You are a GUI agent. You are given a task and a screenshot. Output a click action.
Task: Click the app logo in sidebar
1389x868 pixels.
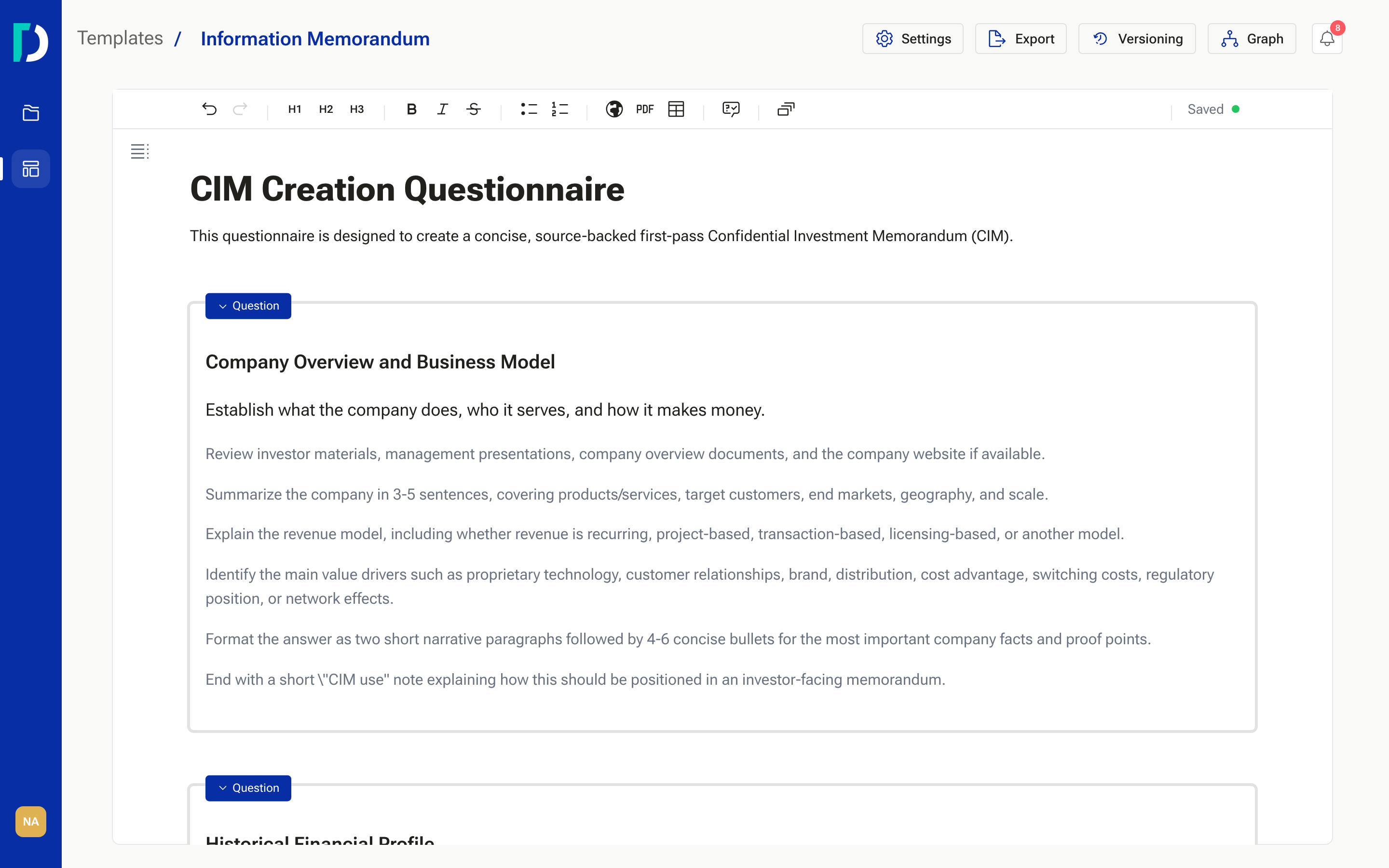[x=31, y=42]
